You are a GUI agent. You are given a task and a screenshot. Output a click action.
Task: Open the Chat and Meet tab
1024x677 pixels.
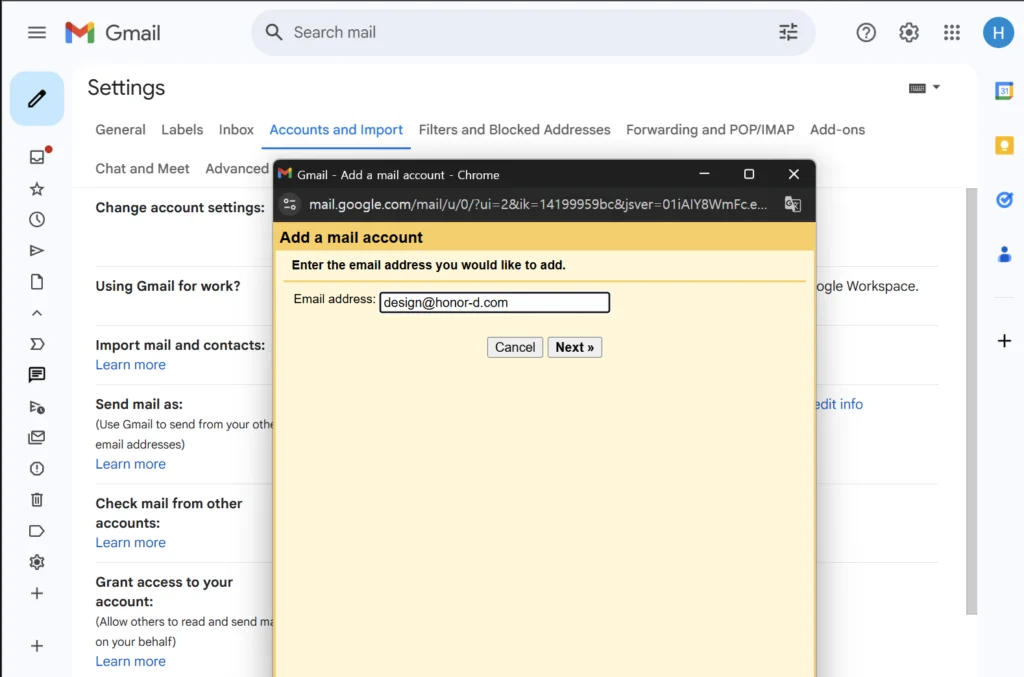point(142,168)
